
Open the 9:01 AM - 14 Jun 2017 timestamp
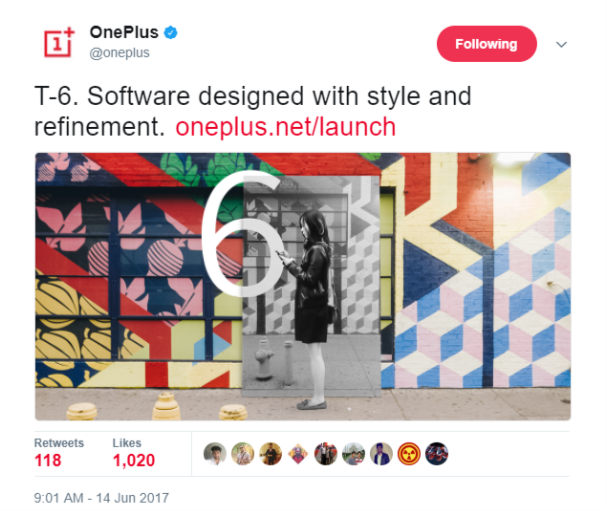click(x=101, y=498)
